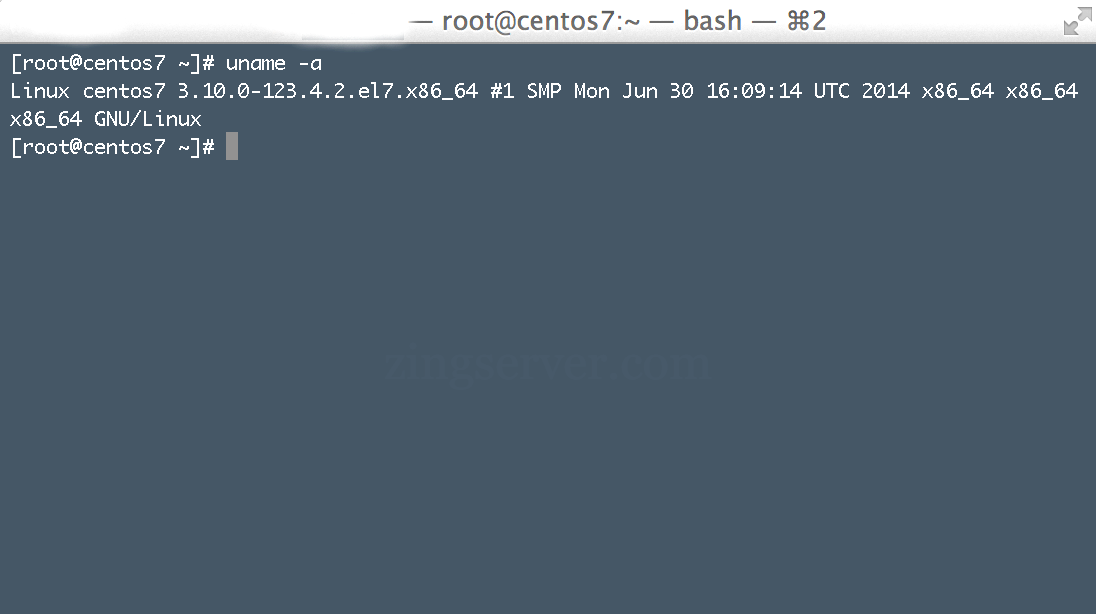
Task: Click the hostname centos7 in uname output
Action: (124, 92)
